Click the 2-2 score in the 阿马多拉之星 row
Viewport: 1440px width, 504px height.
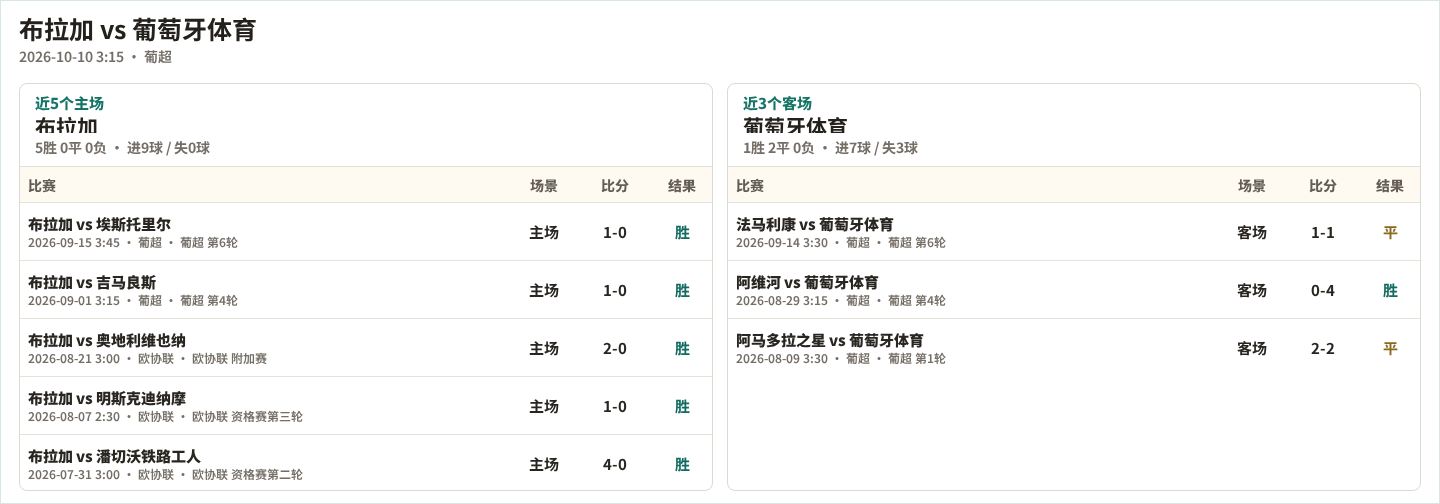point(1323,348)
